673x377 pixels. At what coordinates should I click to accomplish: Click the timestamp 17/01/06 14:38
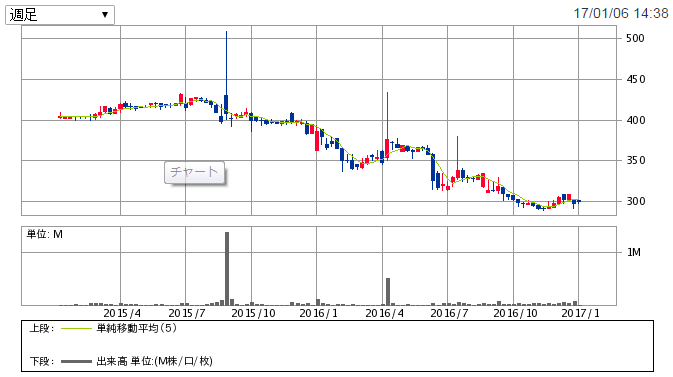621,13
